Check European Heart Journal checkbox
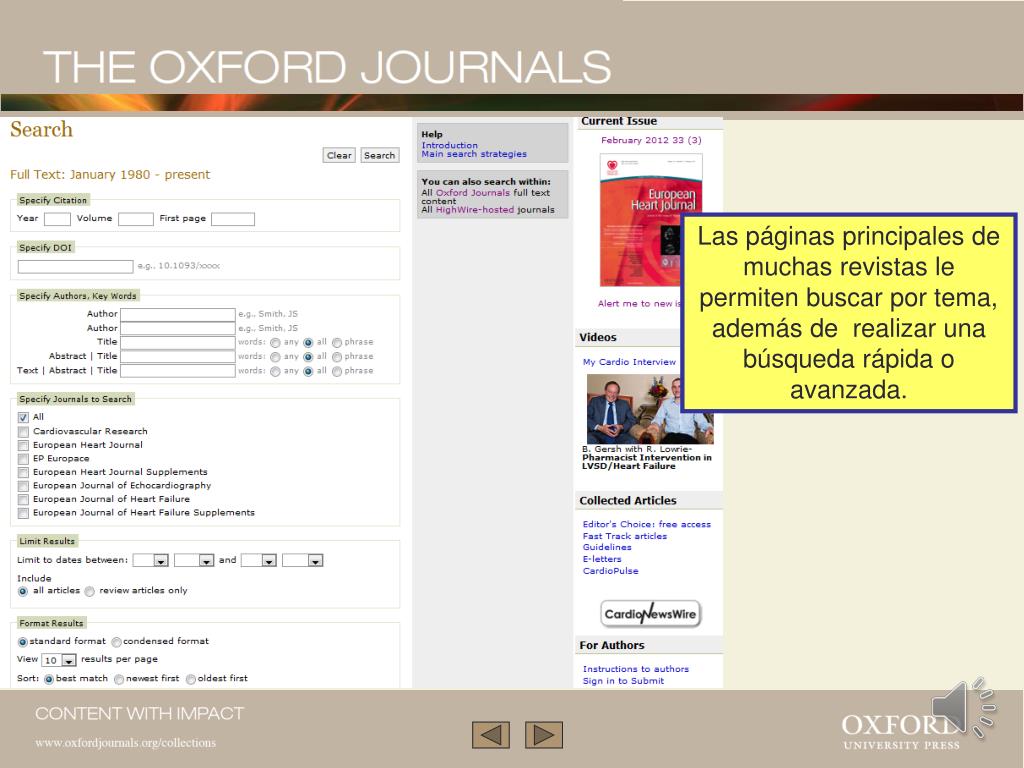This screenshot has height=768, width=1024. [24, 445]
